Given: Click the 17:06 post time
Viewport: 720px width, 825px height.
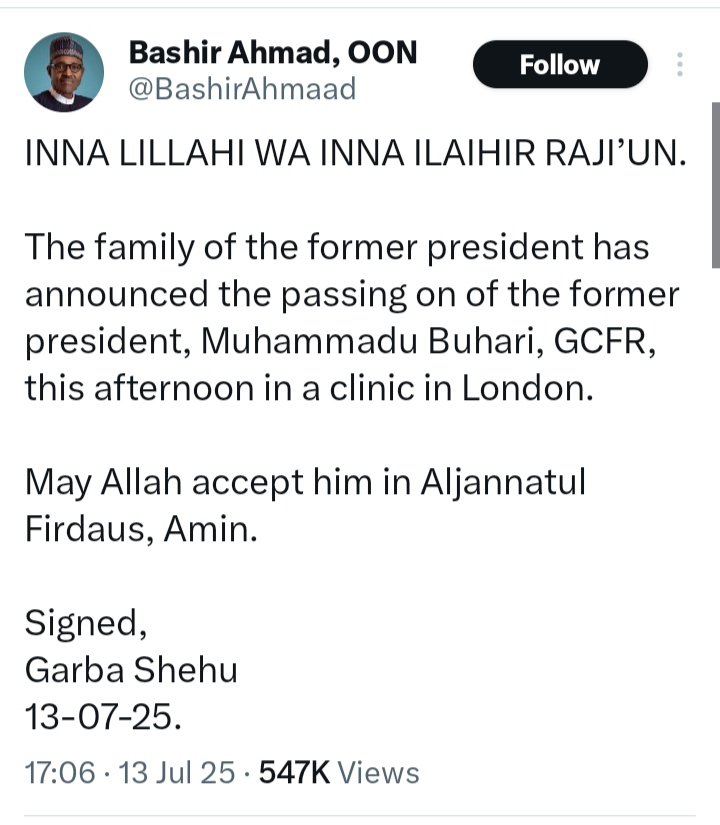Looking at the screenshot, I should coord(60,772).
